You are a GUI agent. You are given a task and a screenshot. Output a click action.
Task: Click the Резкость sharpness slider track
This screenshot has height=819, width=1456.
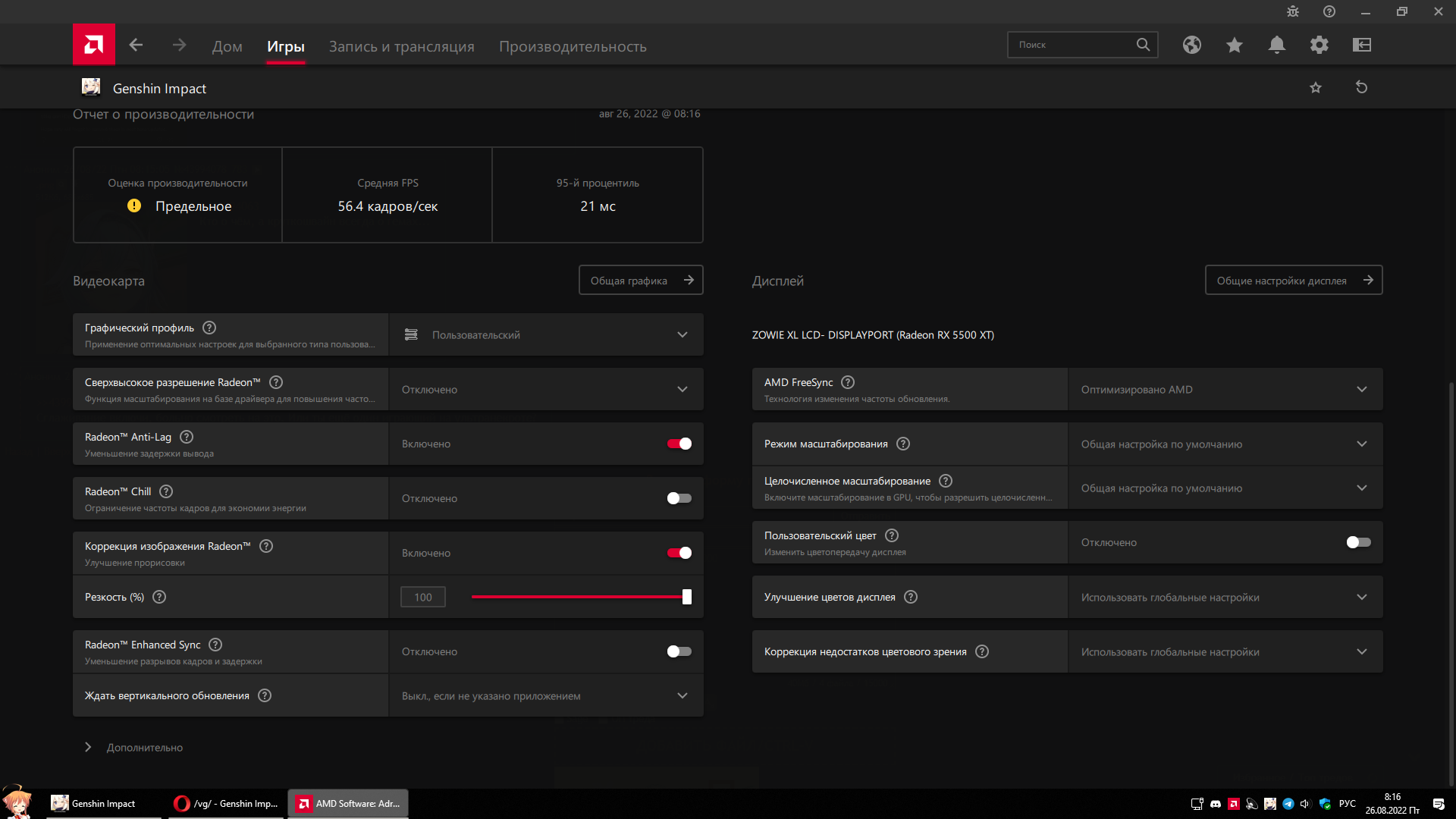click(x=576, y=597)
